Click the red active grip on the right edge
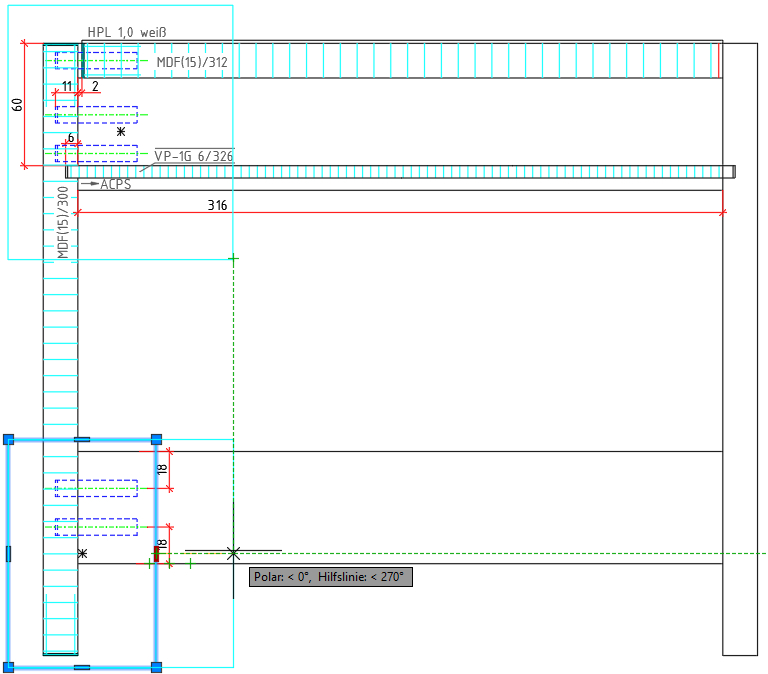This screenshot has width=768, height=674. 156,553
